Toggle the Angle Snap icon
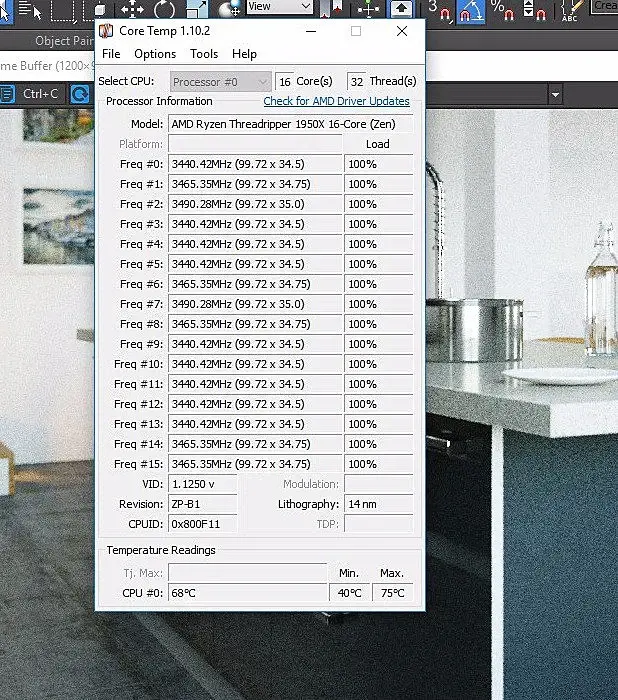This screenshot has width=618, height=700. click(x=471, y=11)
